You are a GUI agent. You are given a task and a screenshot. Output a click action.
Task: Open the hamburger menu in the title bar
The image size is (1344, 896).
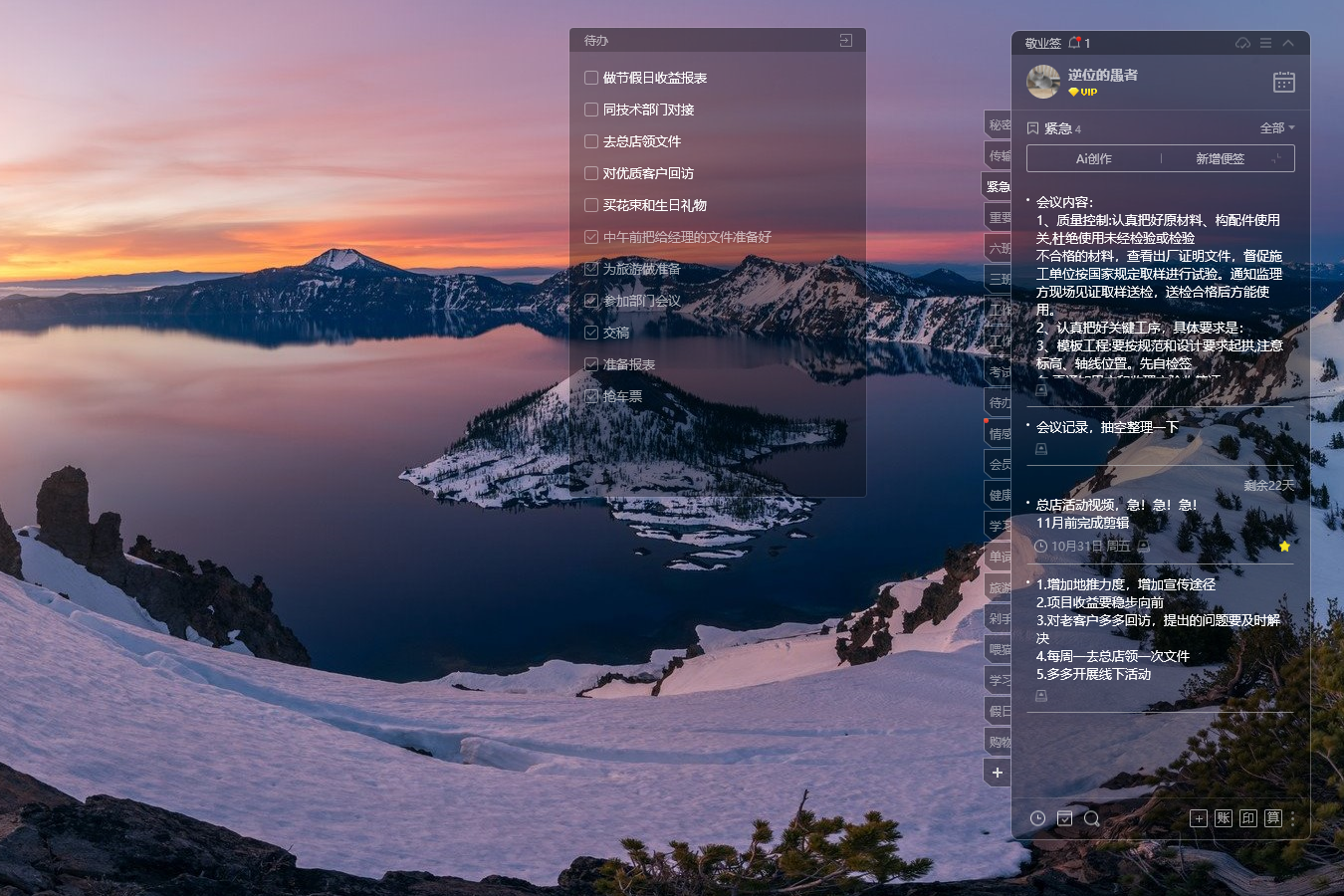click(x=1265, y=43)
